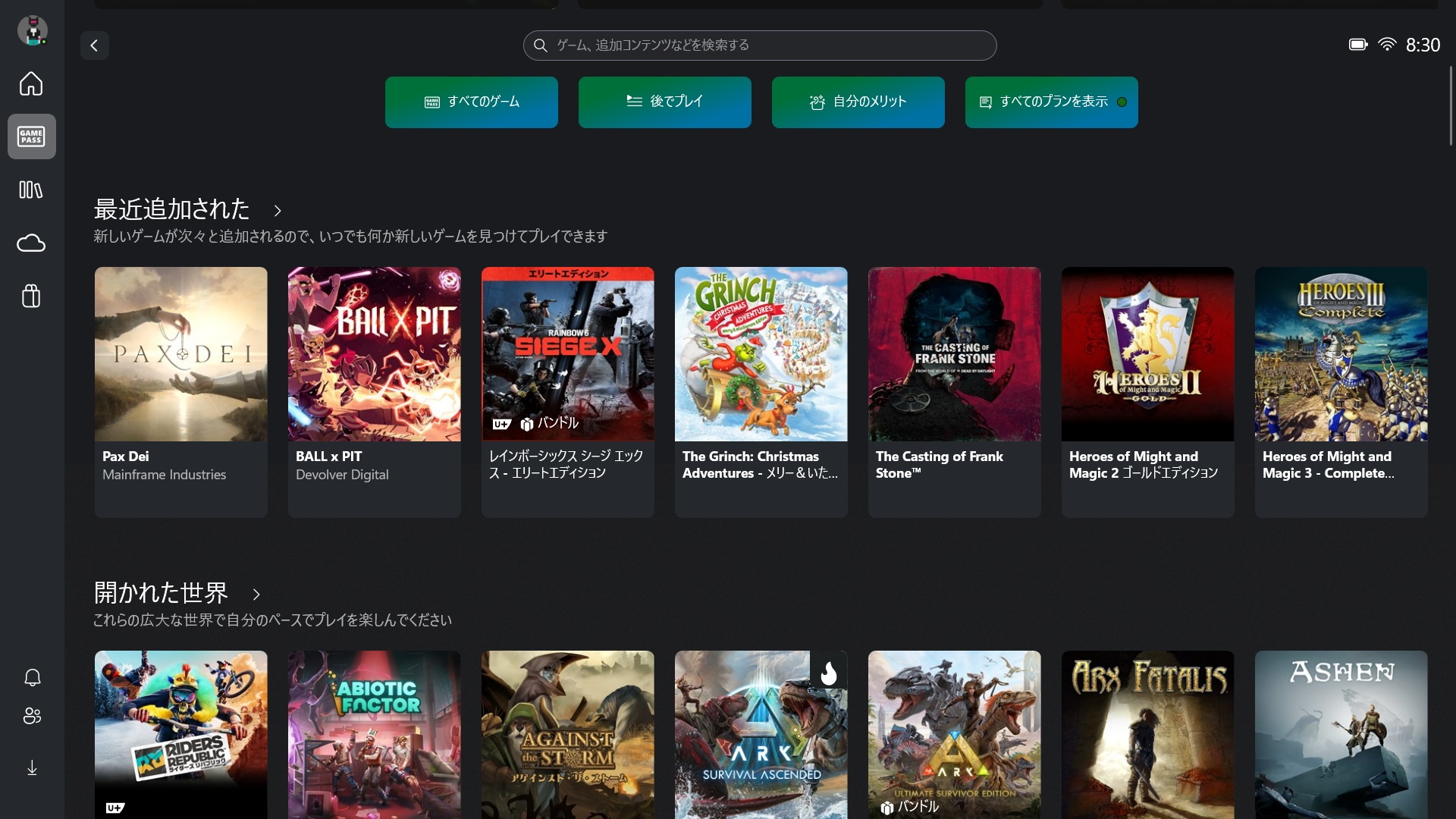The height and width of the screenshot is (819, 1456).
Task: Open the Store shopping bag icon
Action: [31, 296]
